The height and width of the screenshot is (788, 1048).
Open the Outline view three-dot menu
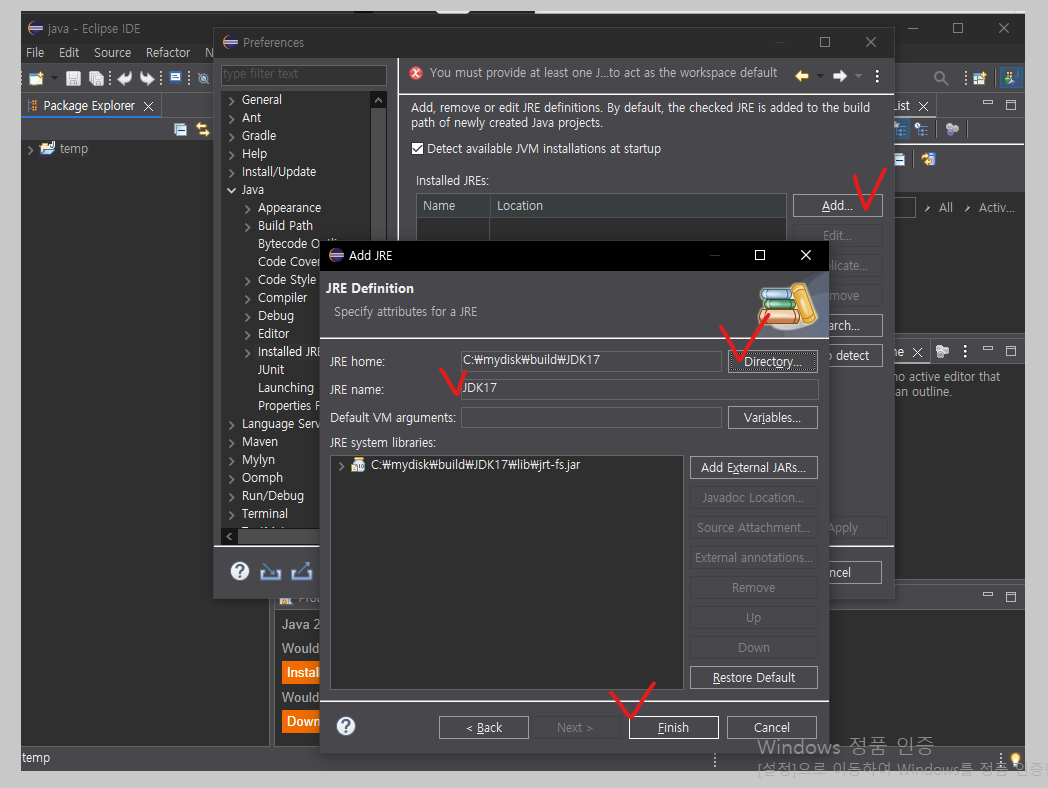[x=965, y=351]
